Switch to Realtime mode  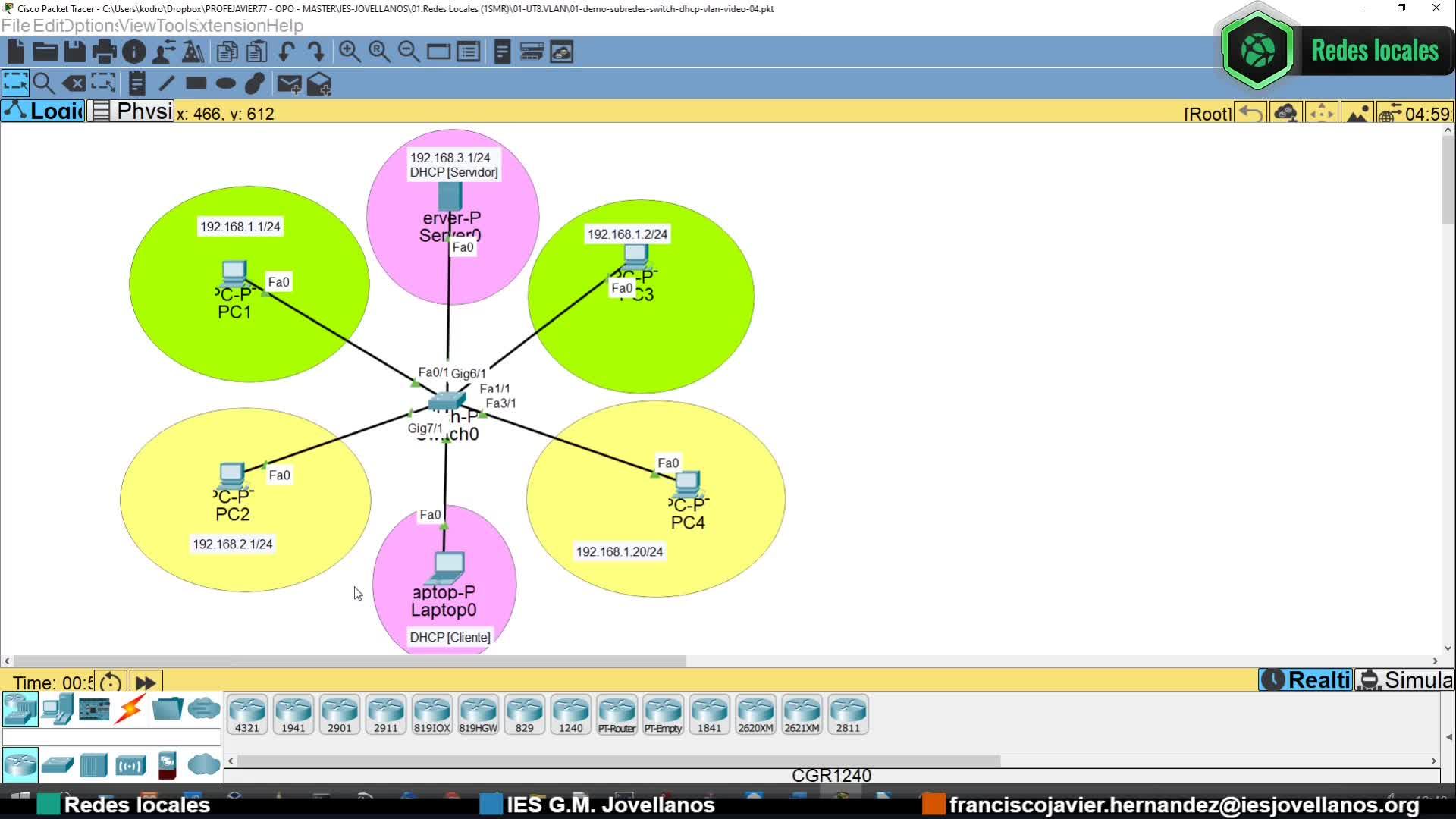tap(1306, 680)
